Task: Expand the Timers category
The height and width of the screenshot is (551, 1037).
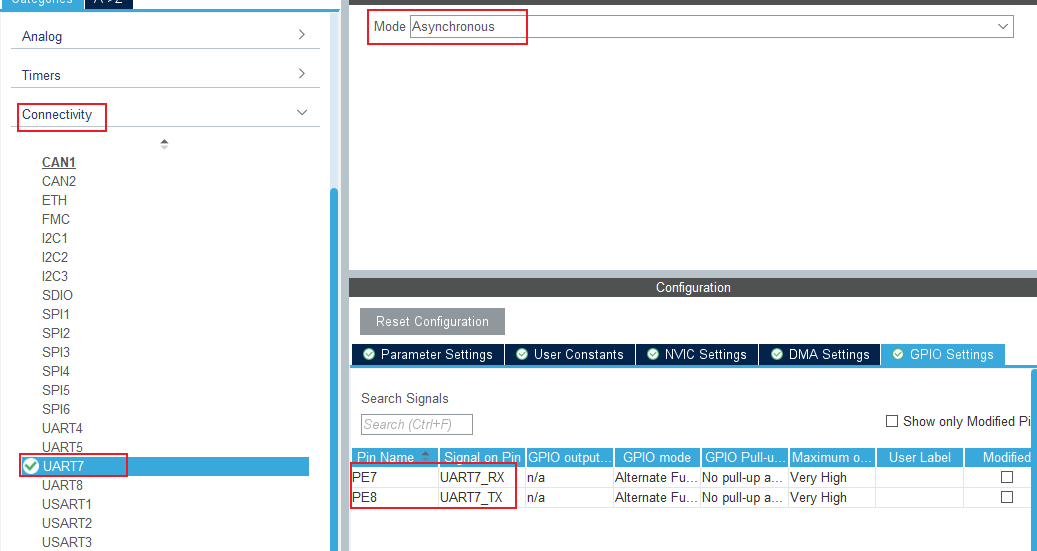Action: [x=165, y=75]
